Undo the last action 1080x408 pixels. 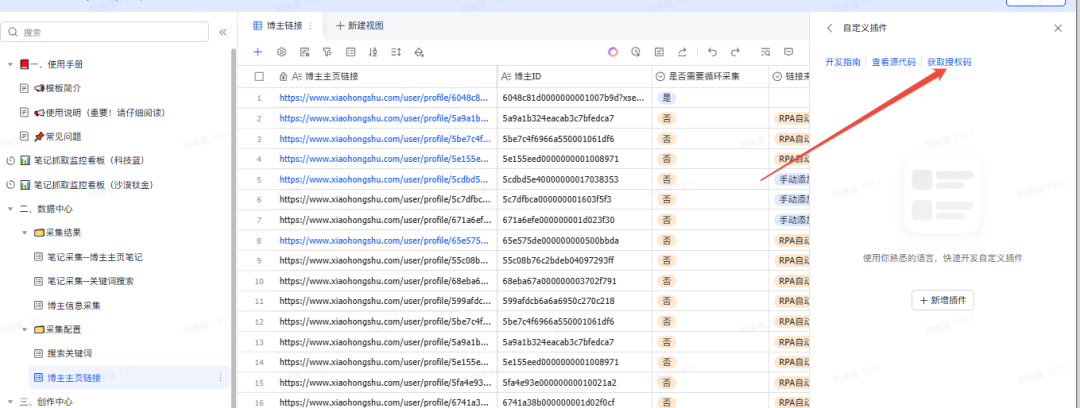coord(712,52)
